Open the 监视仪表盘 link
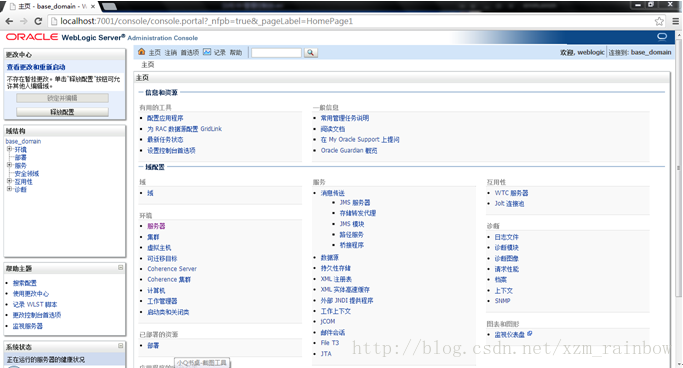The image size is (683, 368). tap(509, 334)
